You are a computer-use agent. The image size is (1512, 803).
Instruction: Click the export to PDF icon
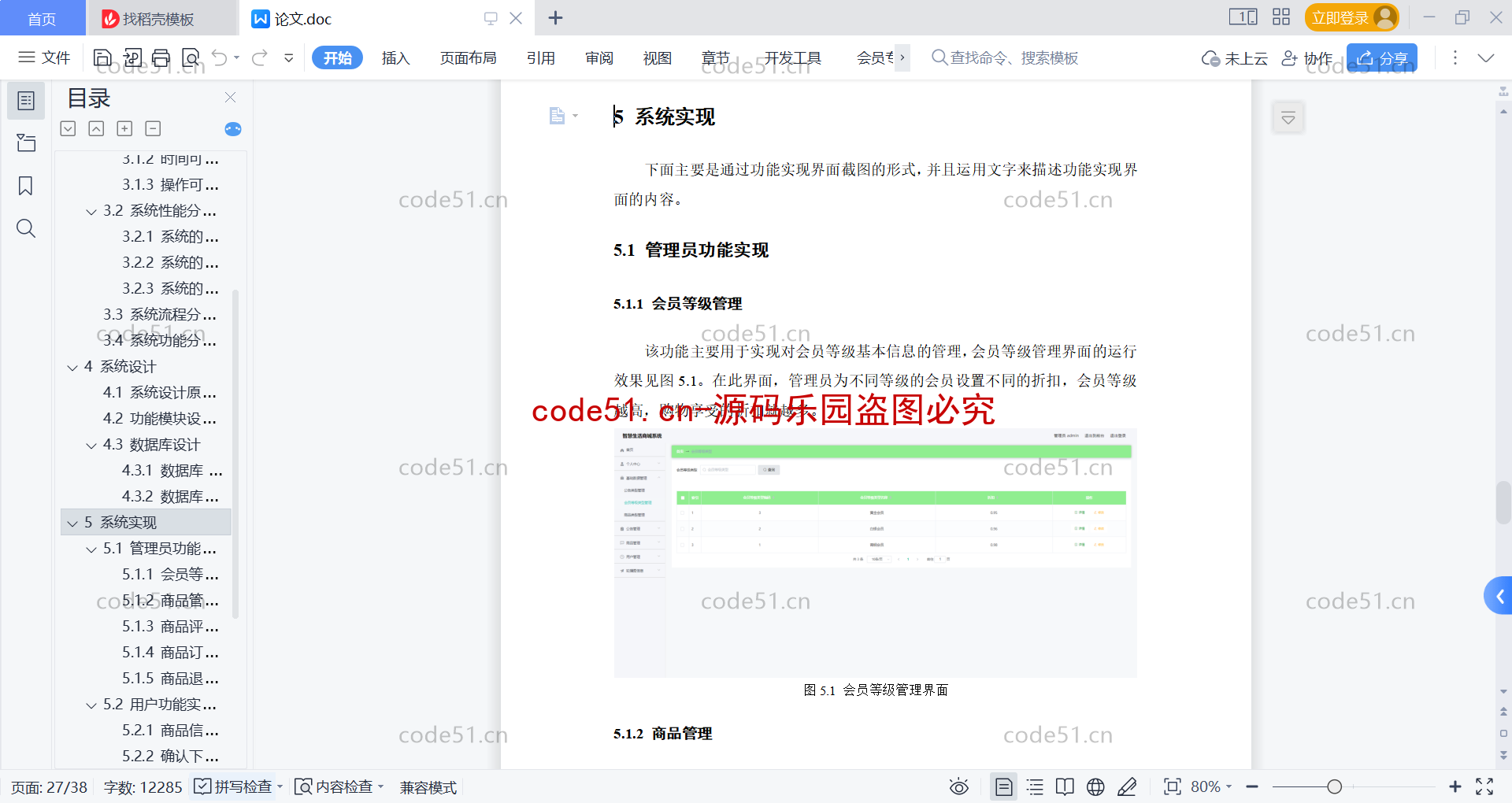tap(132, 57)
